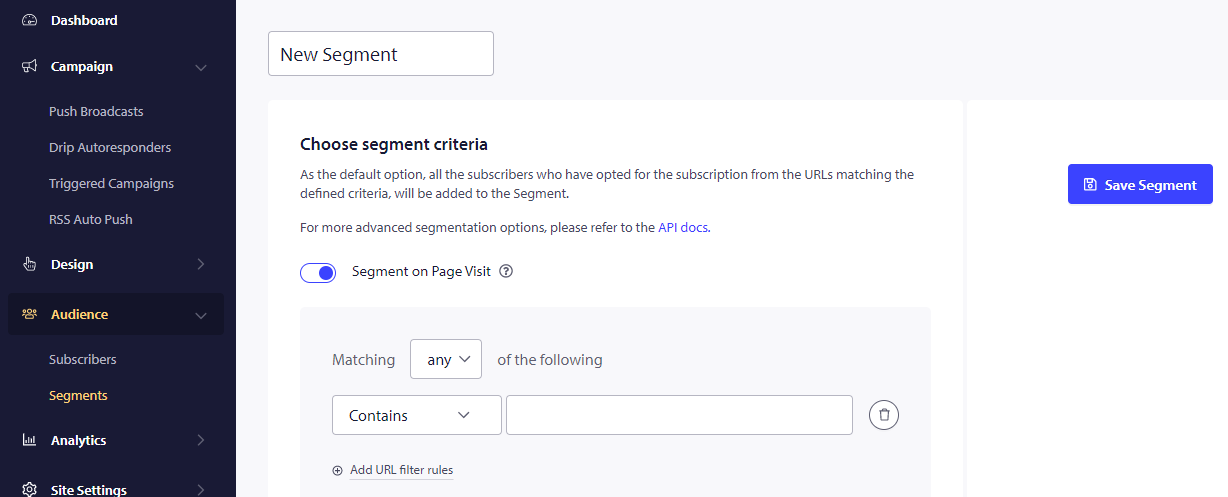1228x497 pixels.
Task: Click the New Segment name field
Action: click(x=380, y=54)
